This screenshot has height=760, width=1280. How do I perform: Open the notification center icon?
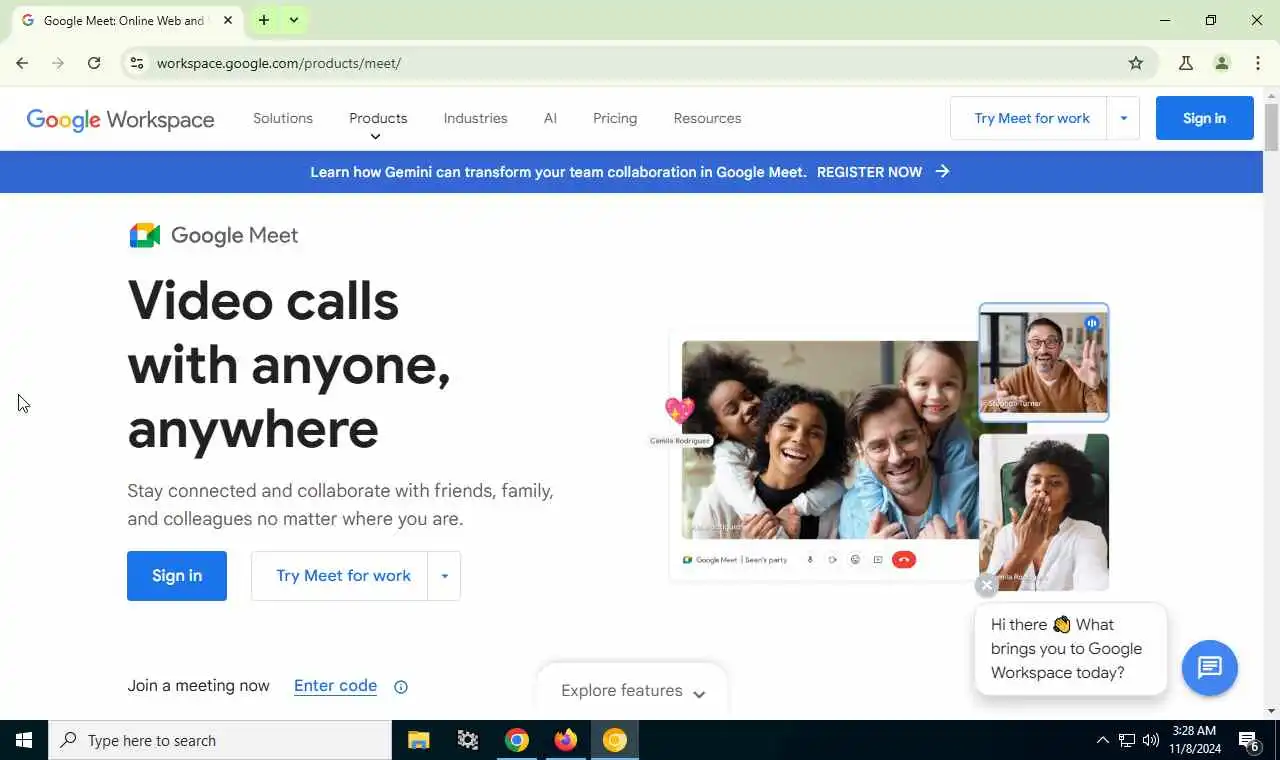(x=1249, y=741)
